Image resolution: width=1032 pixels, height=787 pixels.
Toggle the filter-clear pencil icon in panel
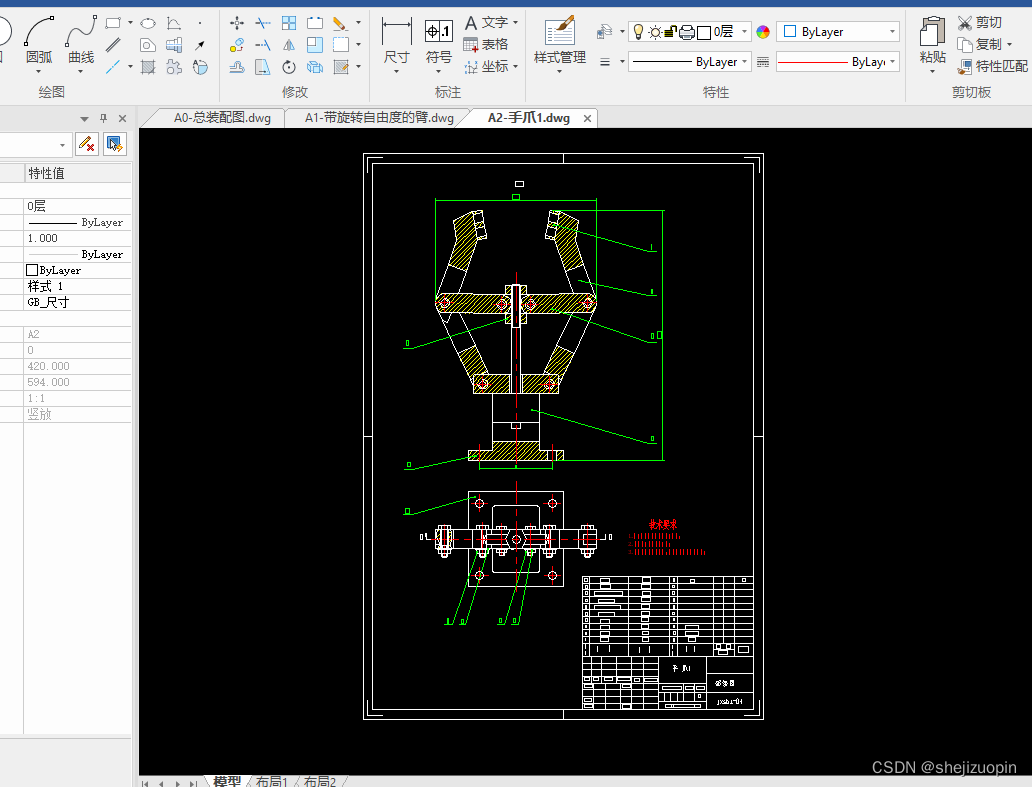pos(87,143)
